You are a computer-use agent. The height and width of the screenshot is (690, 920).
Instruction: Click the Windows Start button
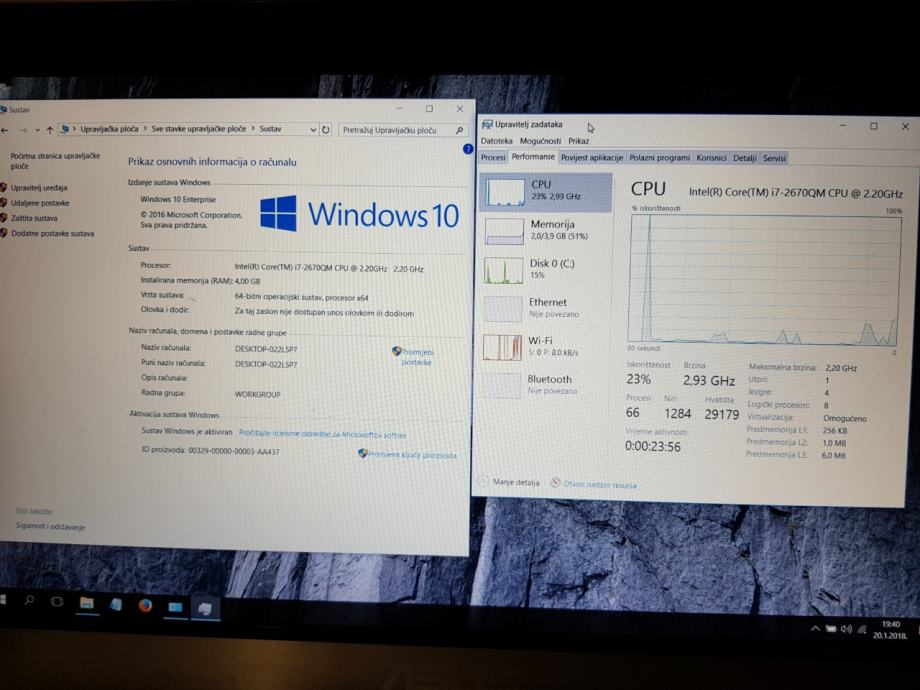click(x=2, y=600)
